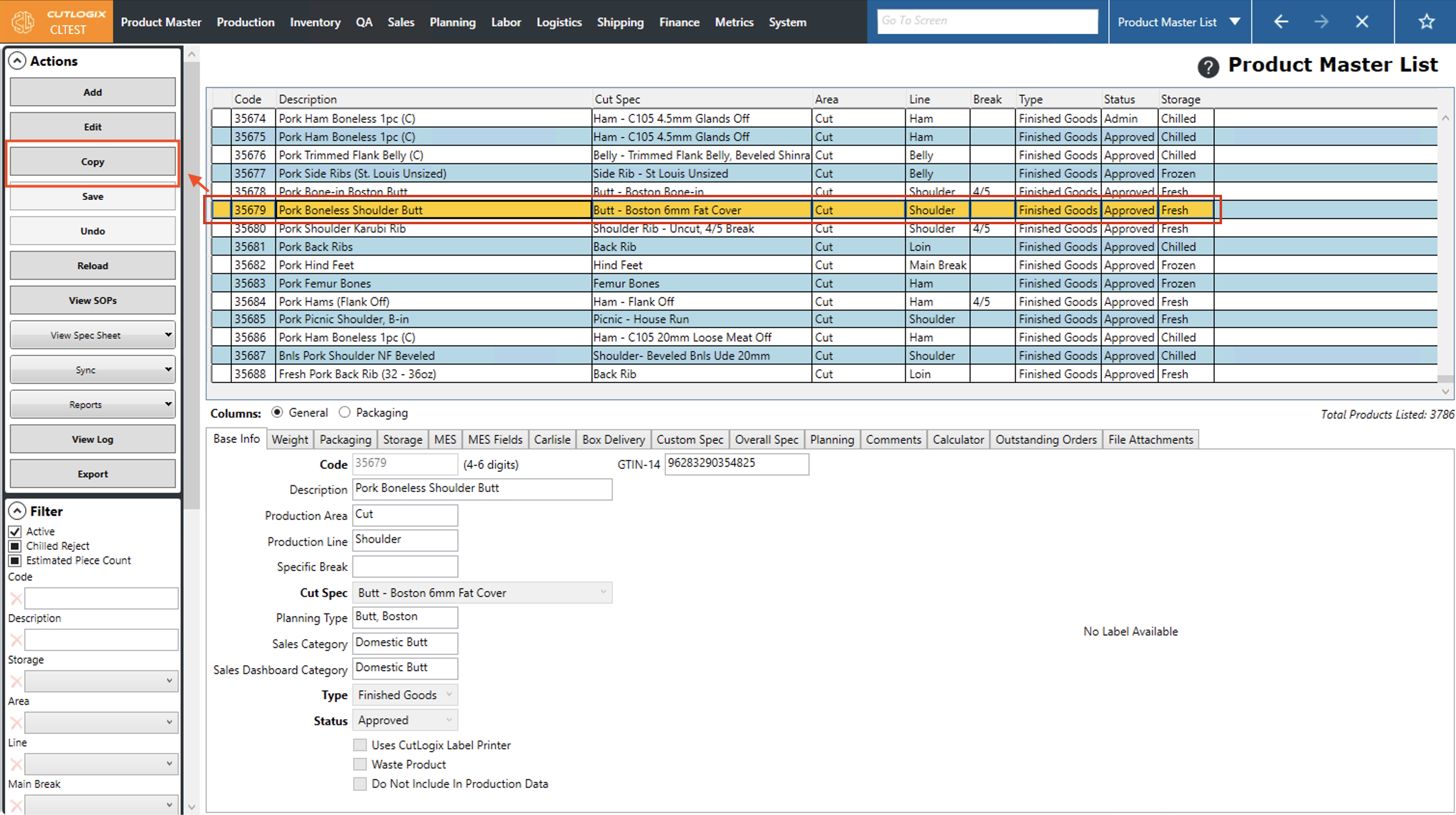Open the View Spec Sheet dropdown
Screen dimensions: 1456x815
click(93, 335)
